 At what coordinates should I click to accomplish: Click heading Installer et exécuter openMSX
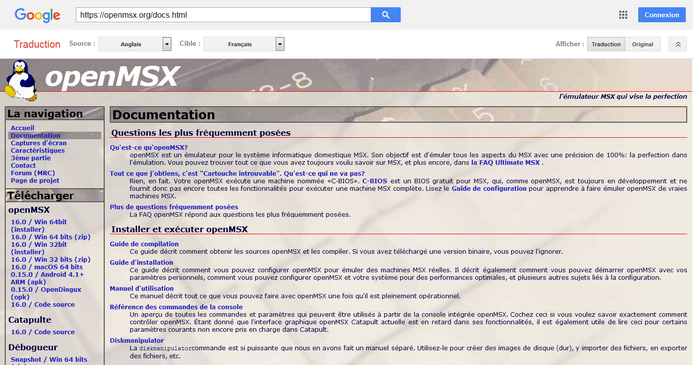(x=179, y=229)
